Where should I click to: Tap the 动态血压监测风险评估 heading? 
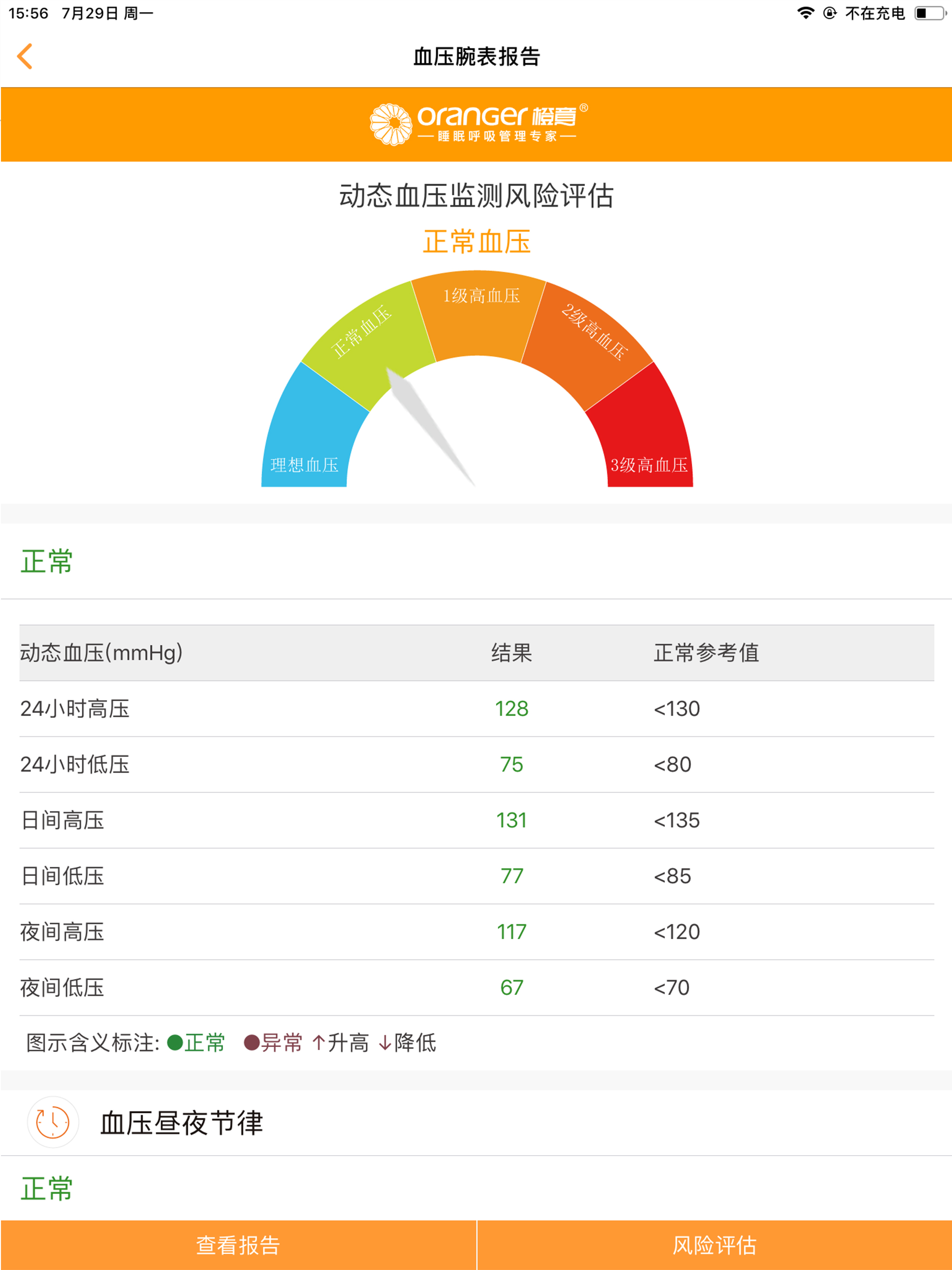[x=476, y=195]
